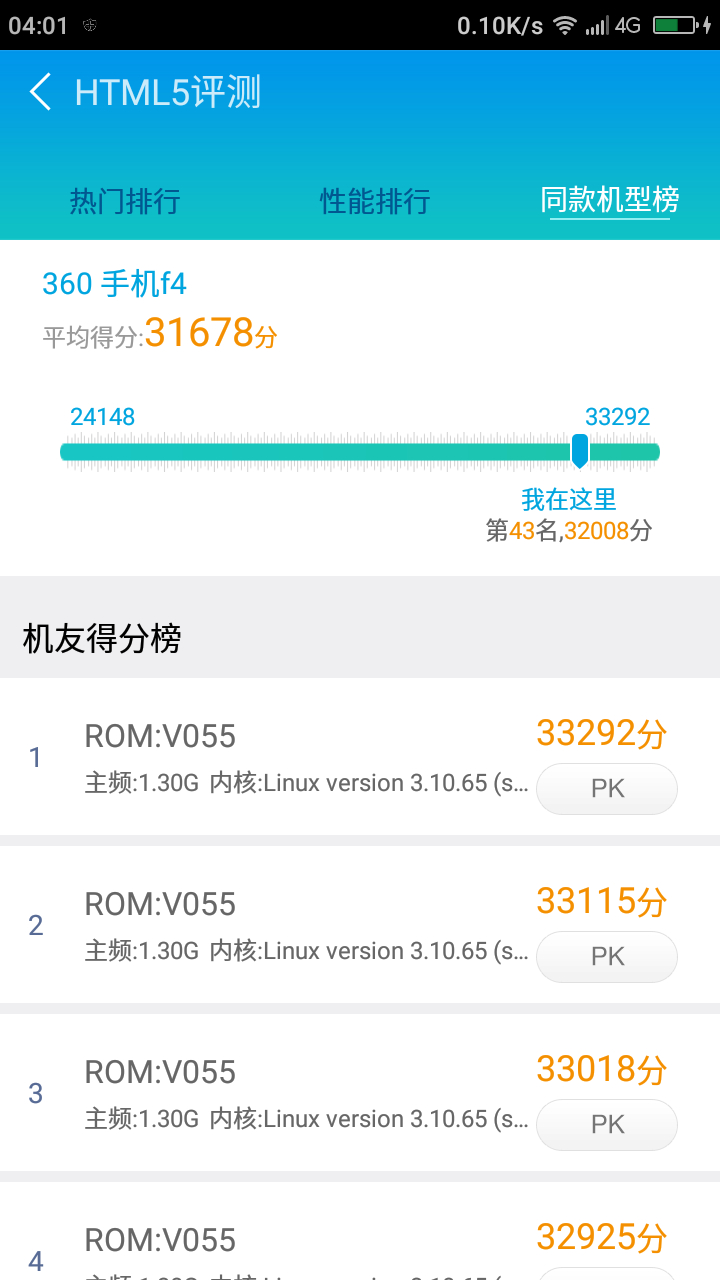Tap the HTML5评测 page title
Screen dimensions: 720x1280
167,92
